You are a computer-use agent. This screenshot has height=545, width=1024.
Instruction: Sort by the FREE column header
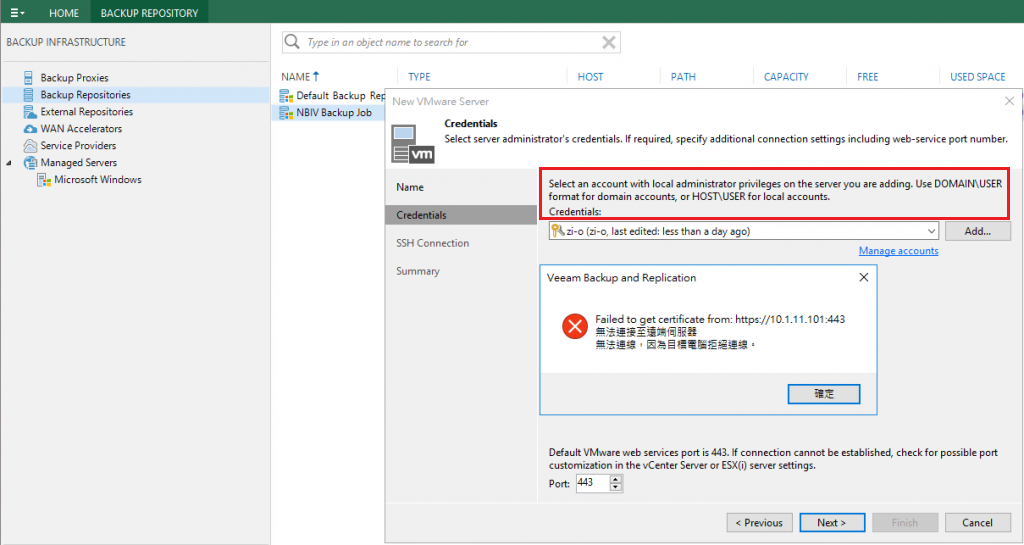[867, 76]
